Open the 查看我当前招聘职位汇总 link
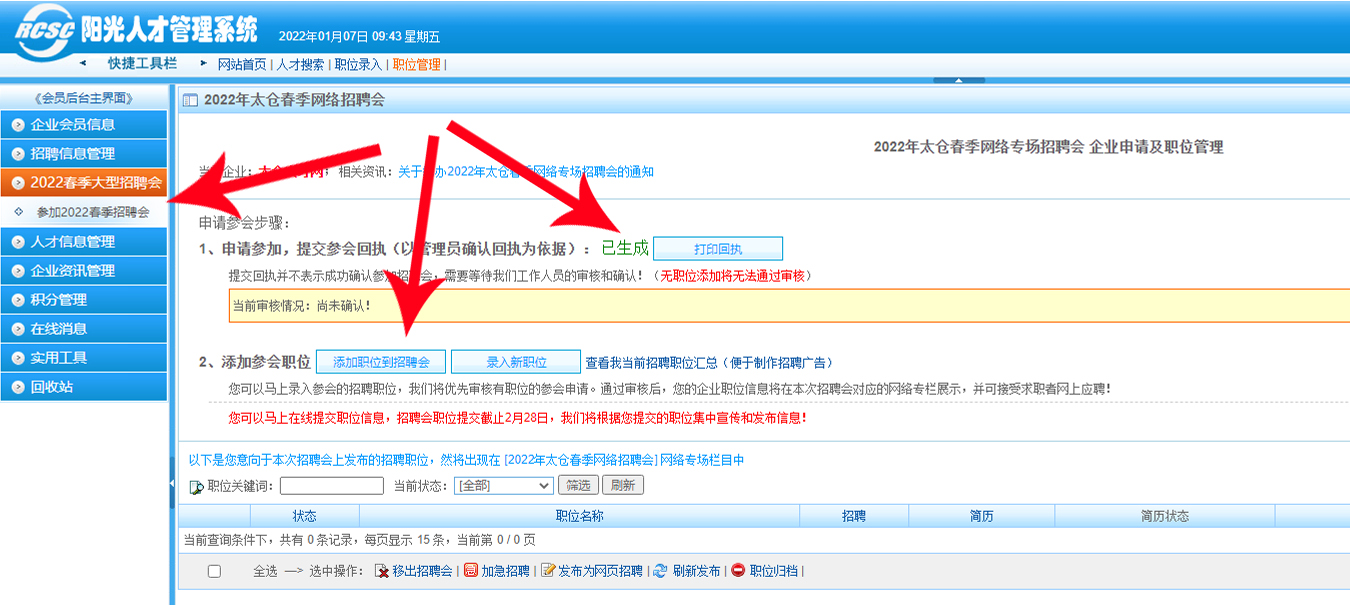Image resolution: width=1350 pixels, height=605 pixels. pyautogui.click(x=708, y=363)
